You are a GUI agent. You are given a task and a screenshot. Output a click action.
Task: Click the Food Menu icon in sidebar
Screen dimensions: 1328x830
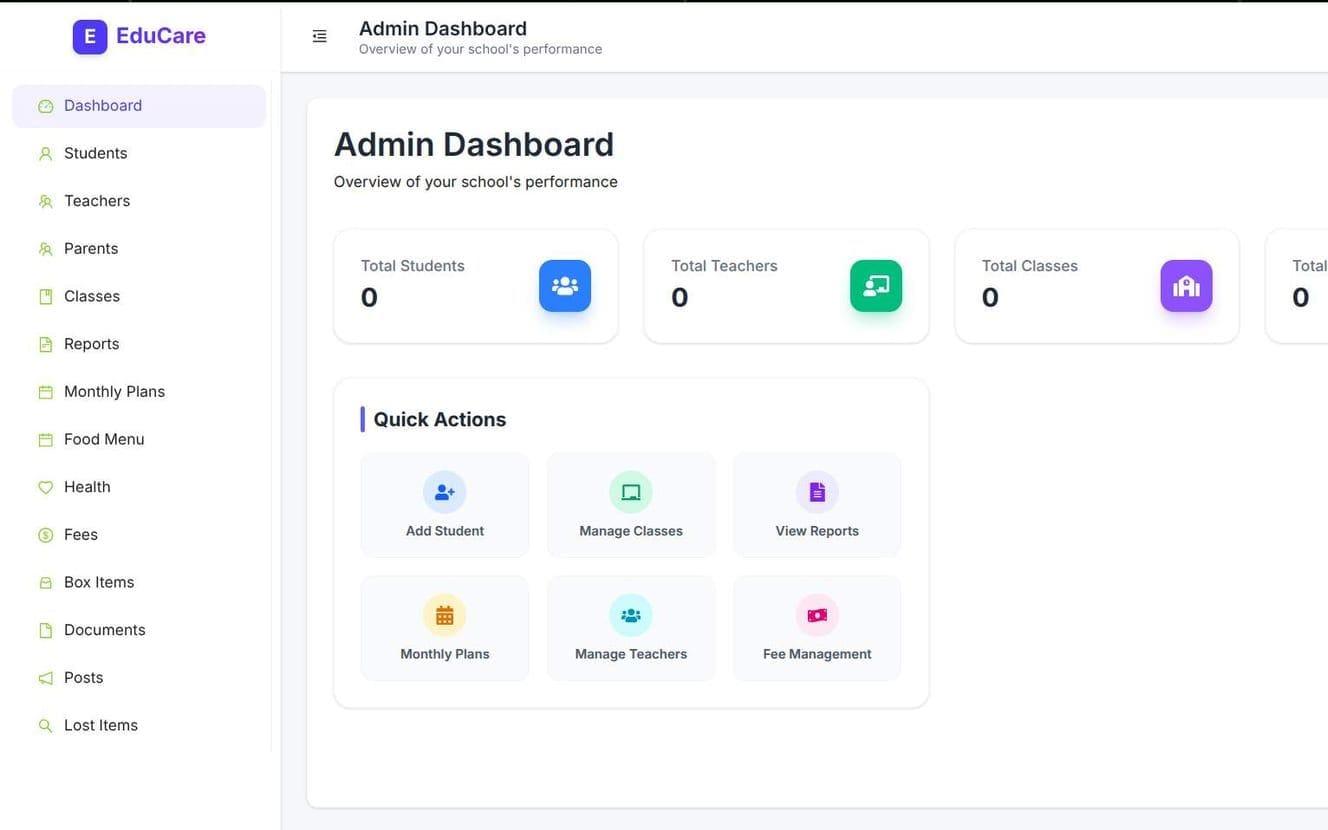coord(45,440)
